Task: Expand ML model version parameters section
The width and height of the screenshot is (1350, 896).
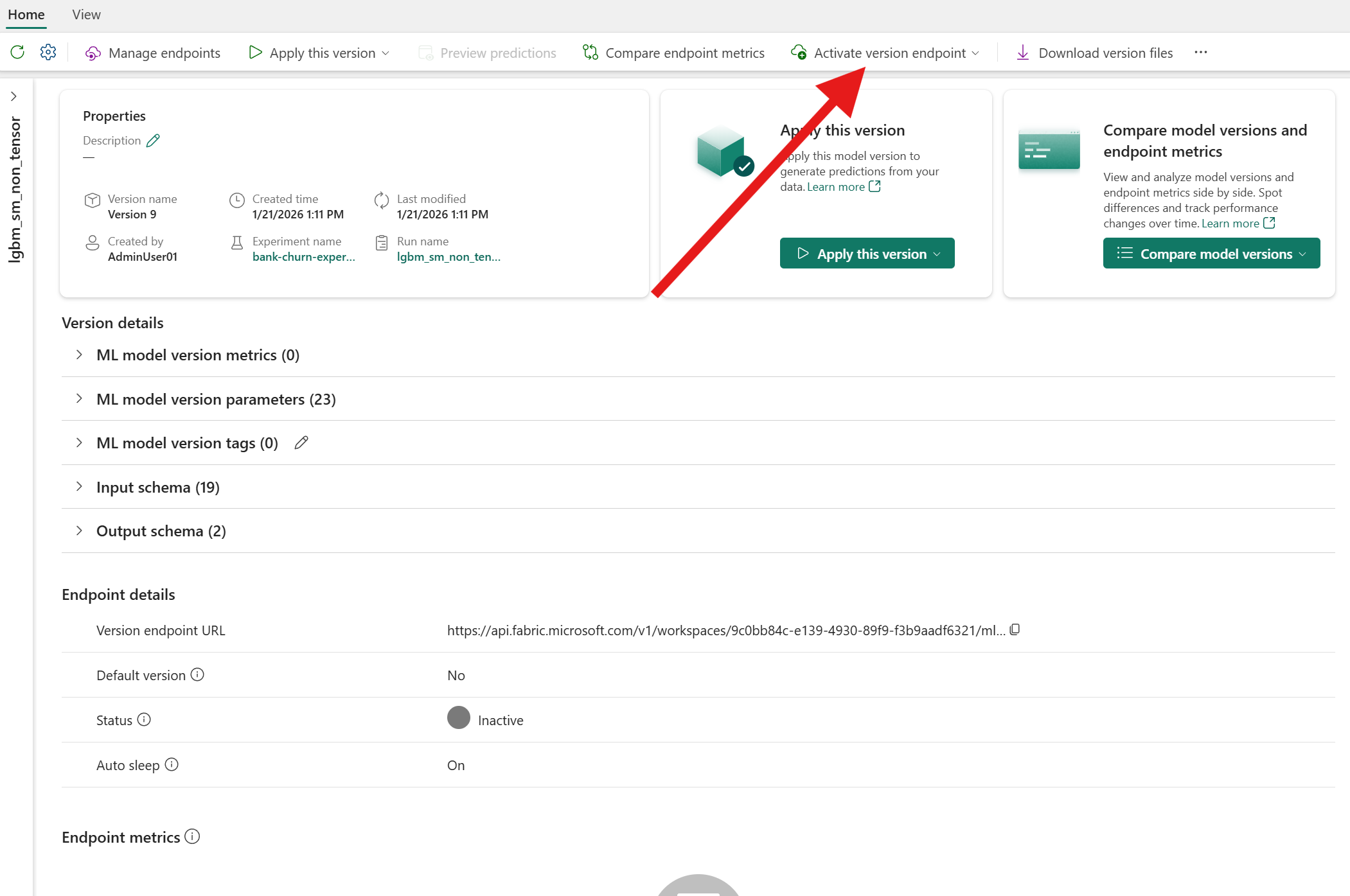Action: (x=79, y=399)
